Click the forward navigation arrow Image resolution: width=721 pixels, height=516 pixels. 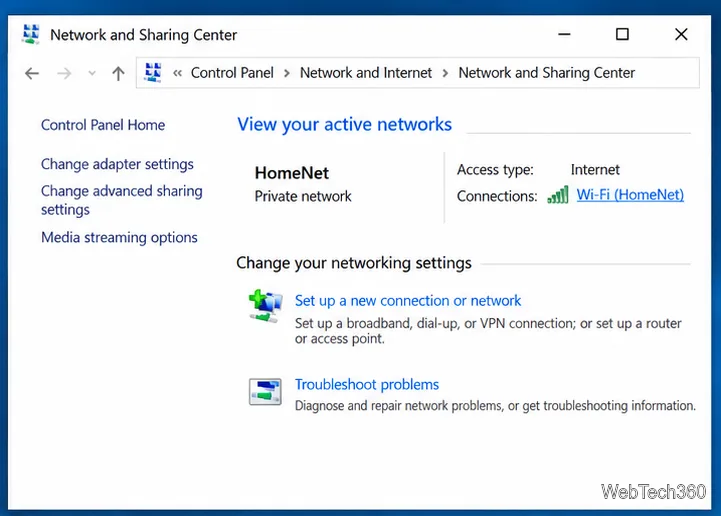click(64, 73)
